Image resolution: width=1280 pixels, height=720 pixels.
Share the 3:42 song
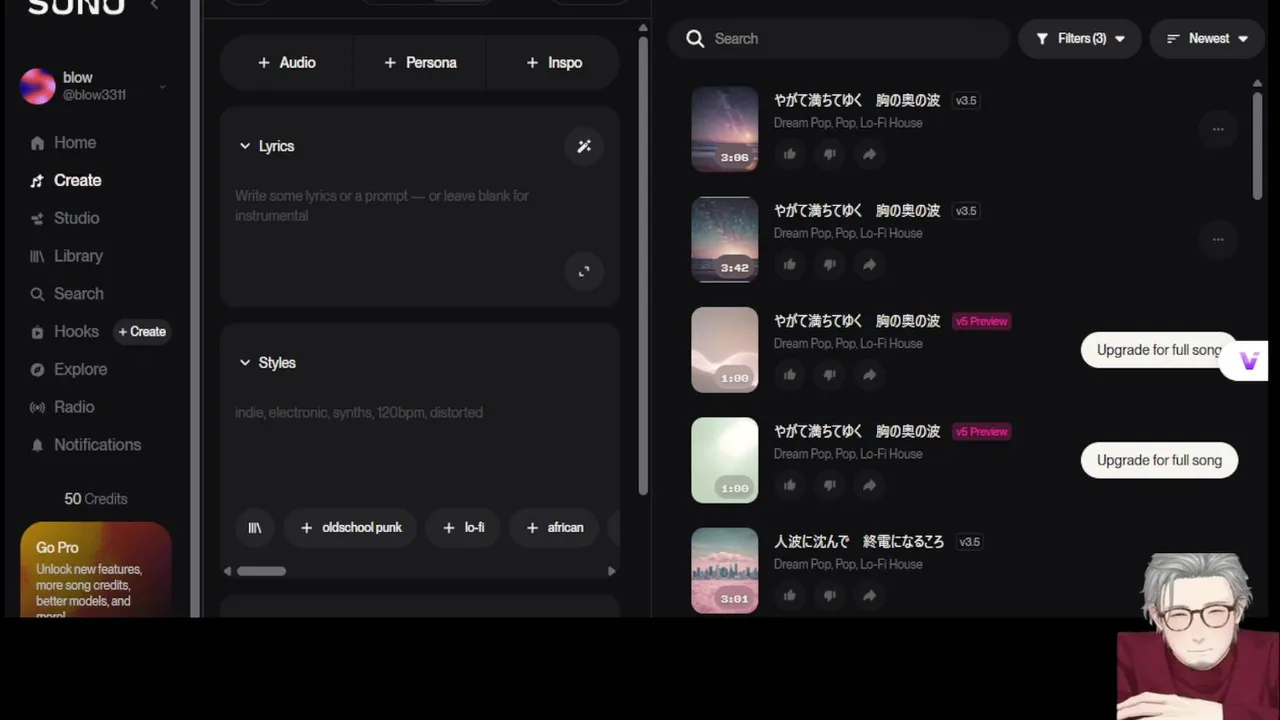869,265
